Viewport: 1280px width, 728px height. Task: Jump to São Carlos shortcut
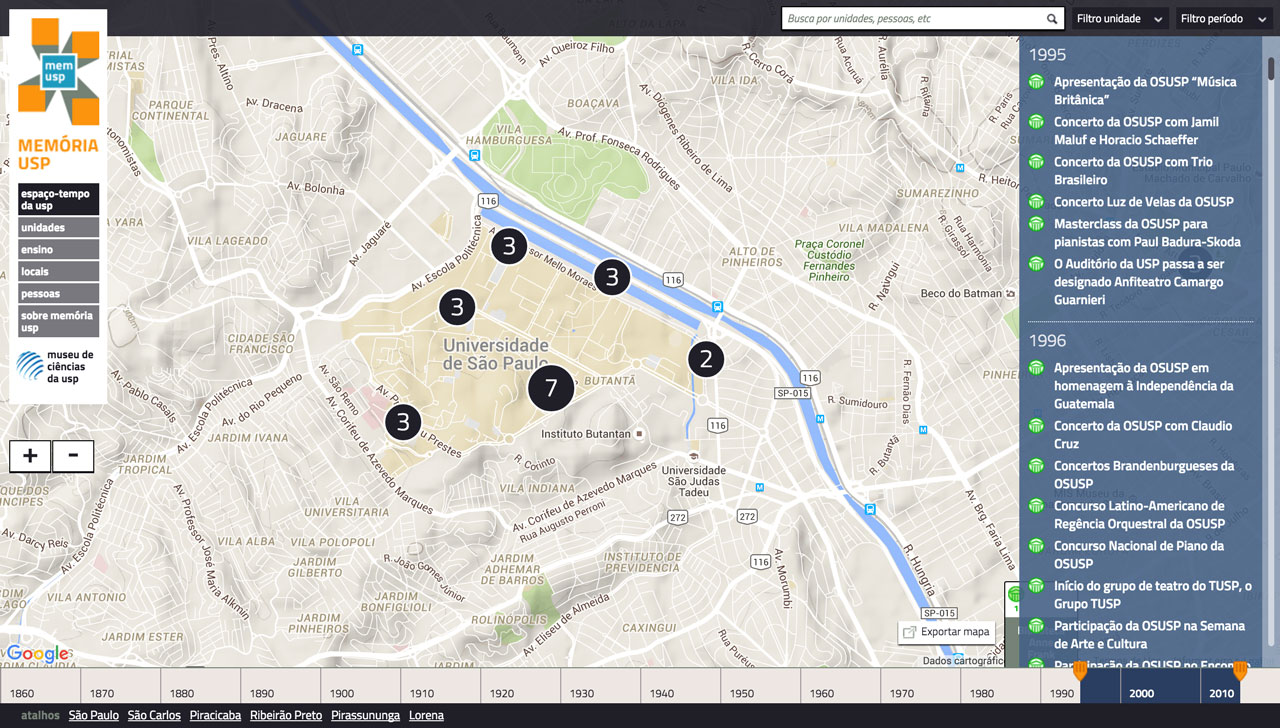pyautogui.click(x=154, y=715)
